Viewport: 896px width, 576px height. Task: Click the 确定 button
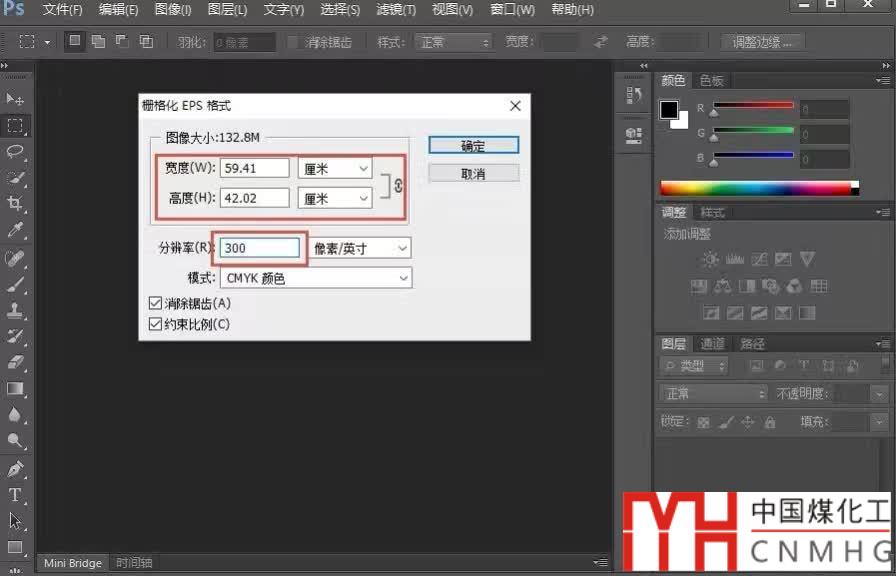(473, 146)
